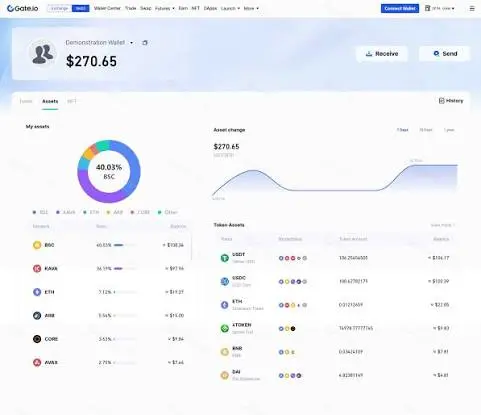Click the ETH token icon in Token Assets
Screen dimensions: 481x415
(225, 305)
